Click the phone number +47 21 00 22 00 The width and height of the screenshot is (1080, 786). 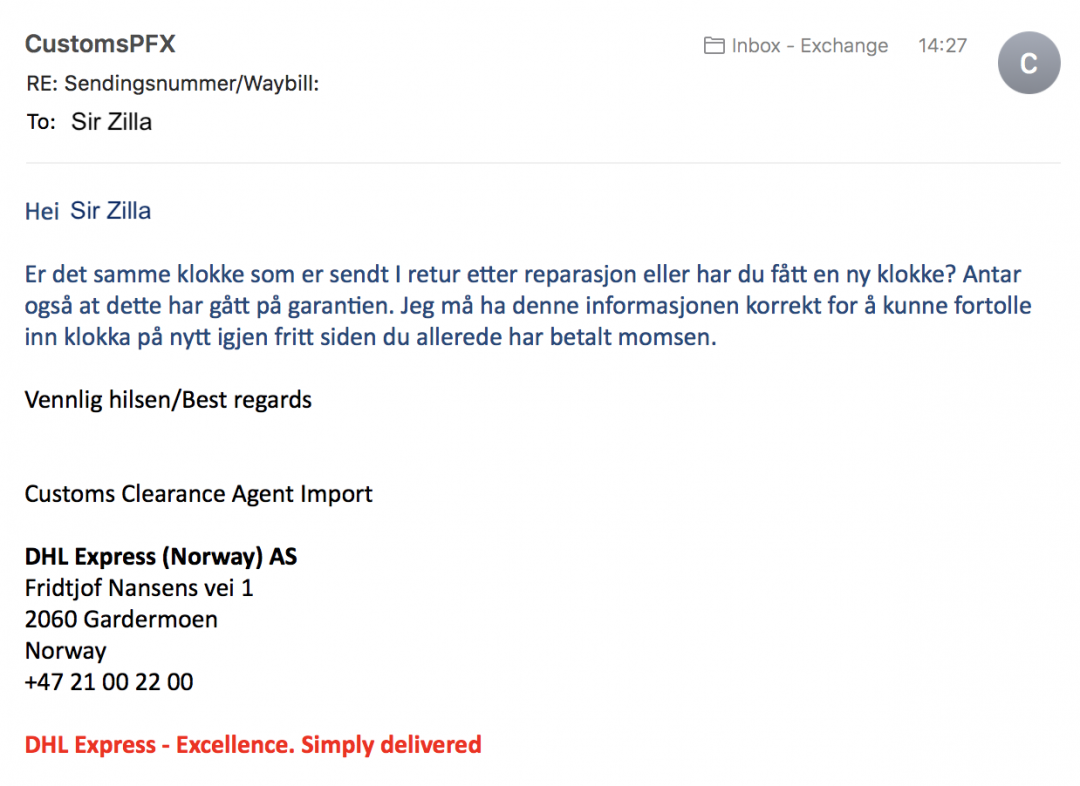(x=109, y=682)
